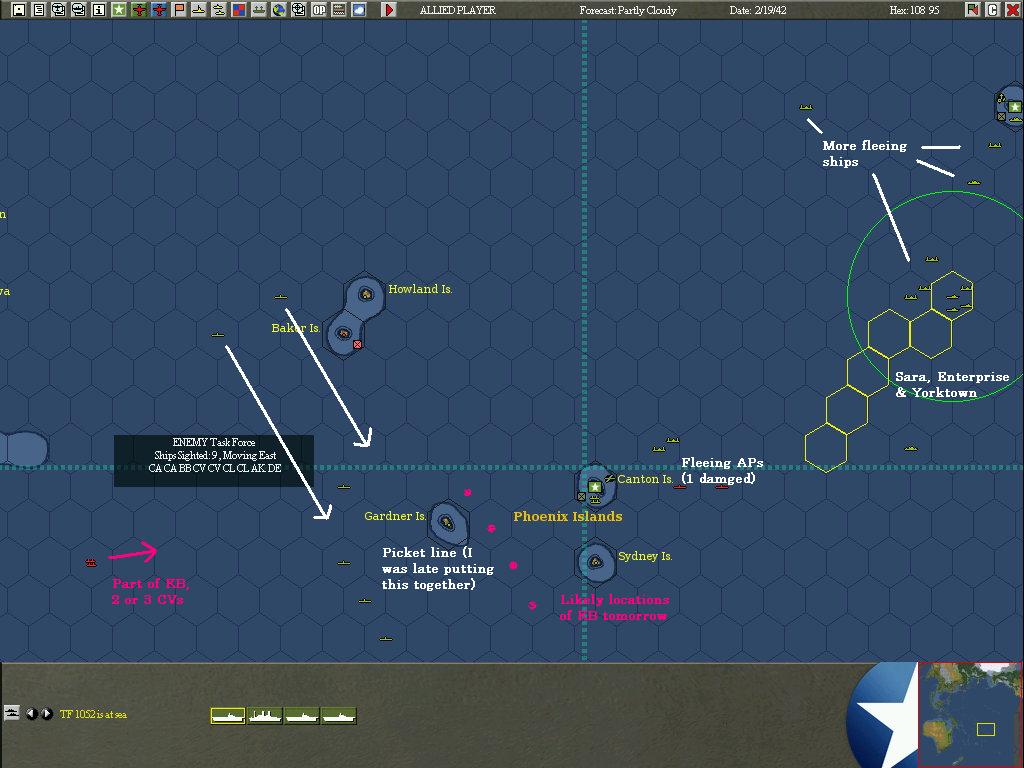Click the Canton Is. star base icon
The image size is (1024, 768).
click(x=594, y=487)
